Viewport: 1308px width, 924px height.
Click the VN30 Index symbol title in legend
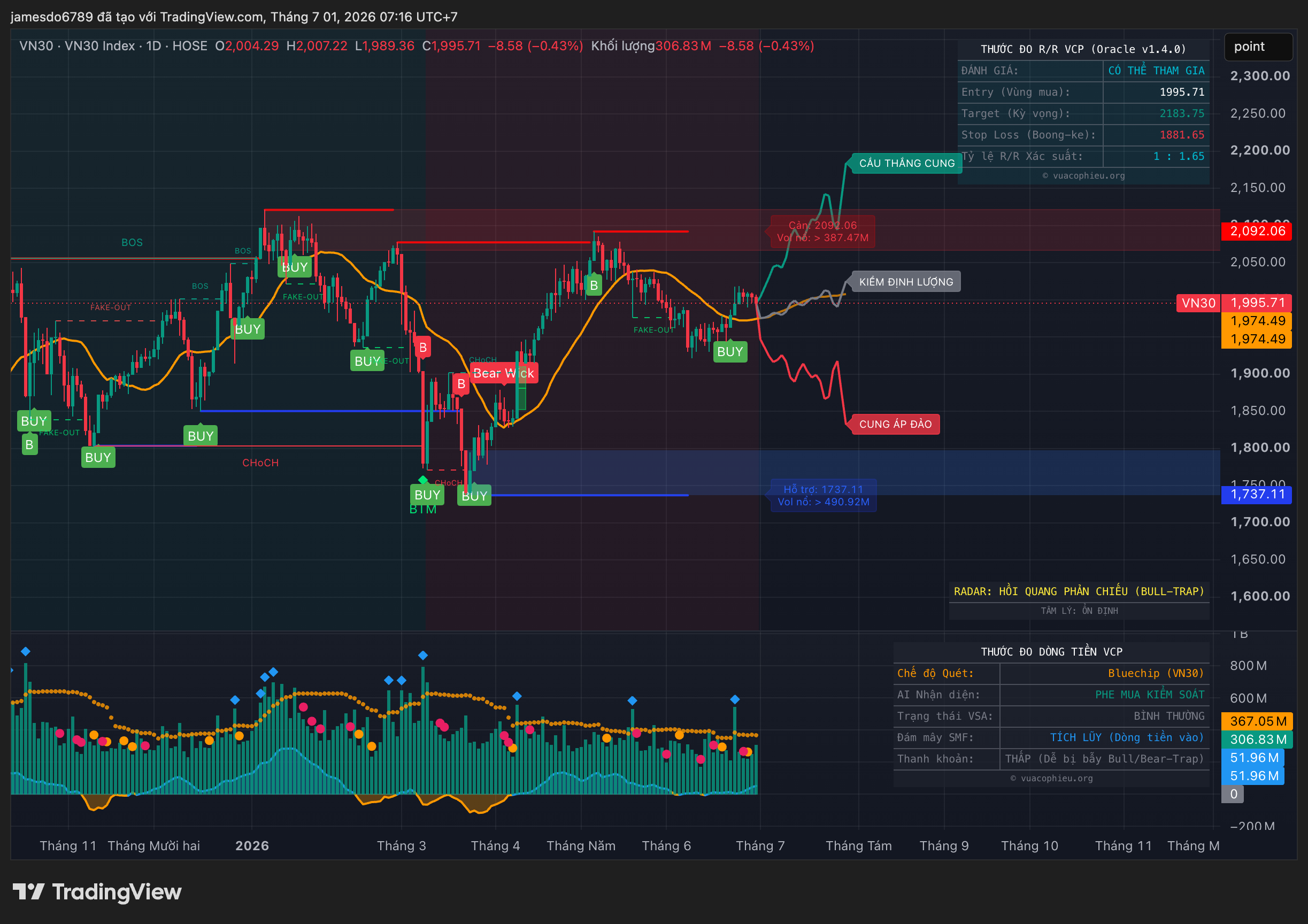[x=99, y=45]
